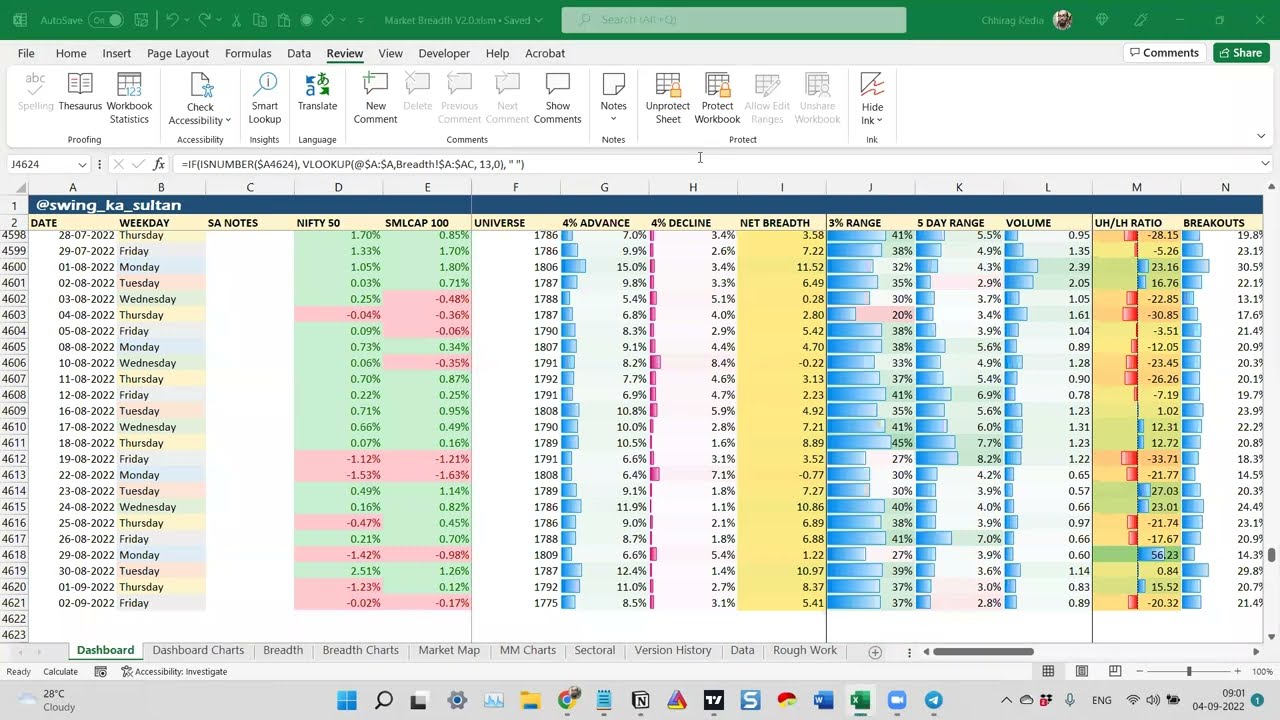Switch to Page Layout view icon
The height and width of the screenshot is (720, 1280).
[x=1081, y=672]
